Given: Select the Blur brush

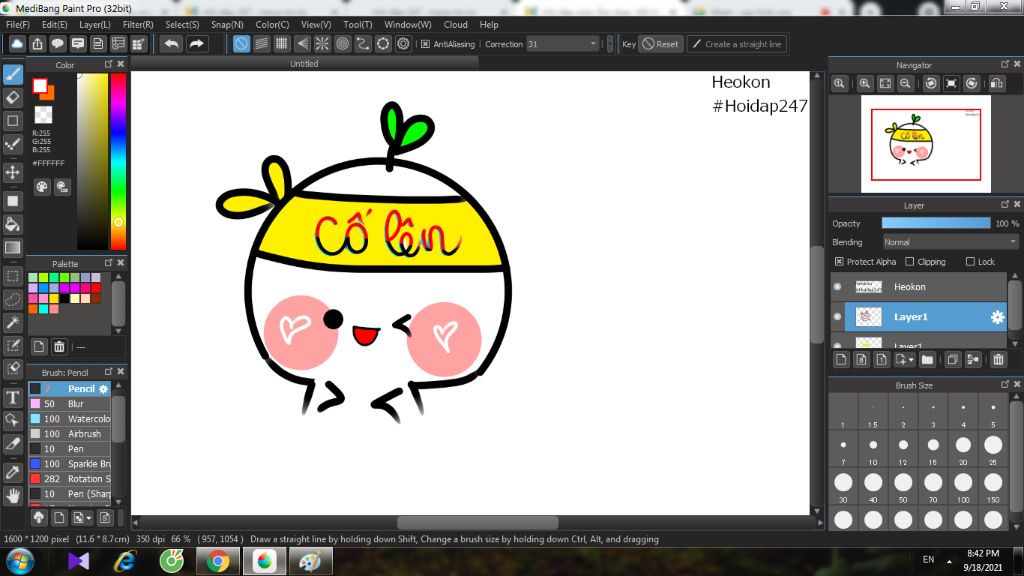Looking at the screenshot, I should coord(69,404).
